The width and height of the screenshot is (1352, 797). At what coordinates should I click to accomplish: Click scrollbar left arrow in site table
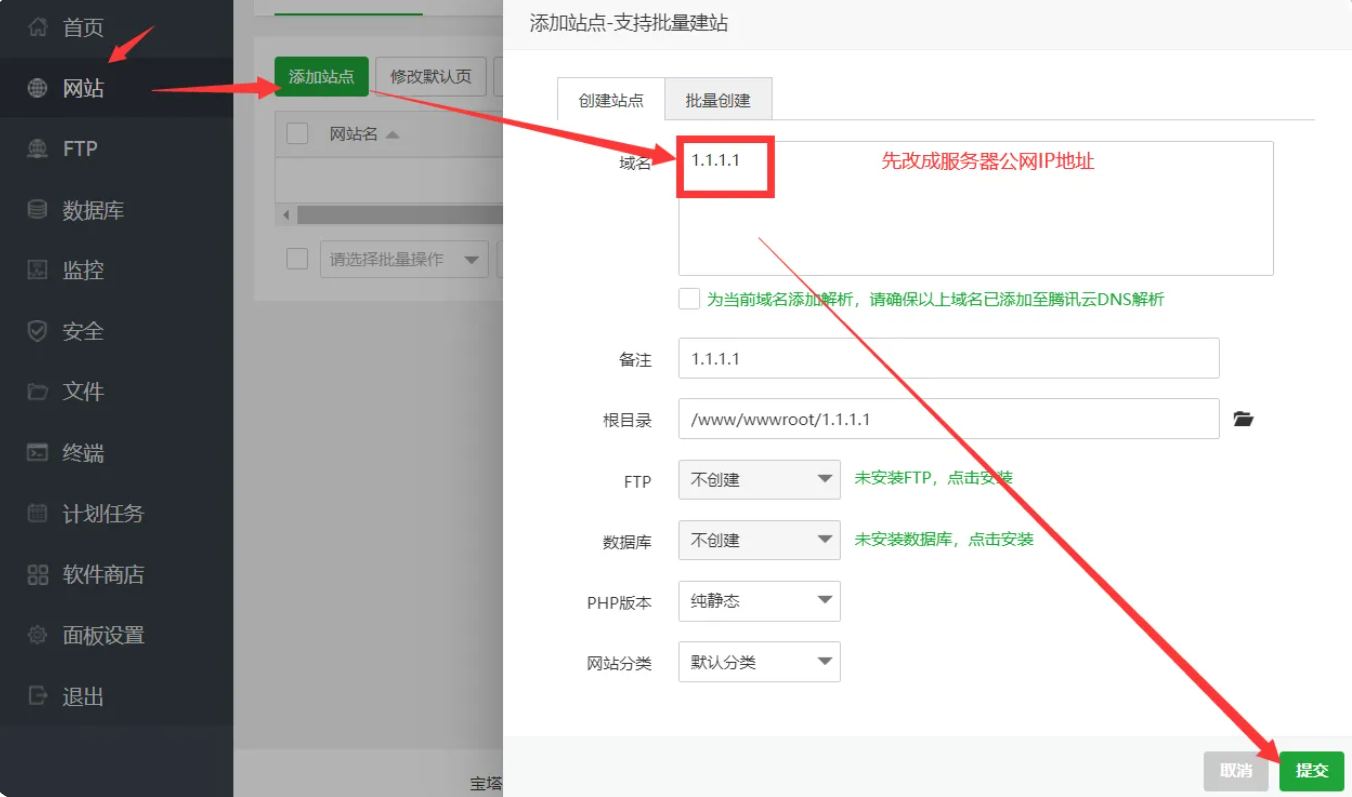click(x=286, y=215)
